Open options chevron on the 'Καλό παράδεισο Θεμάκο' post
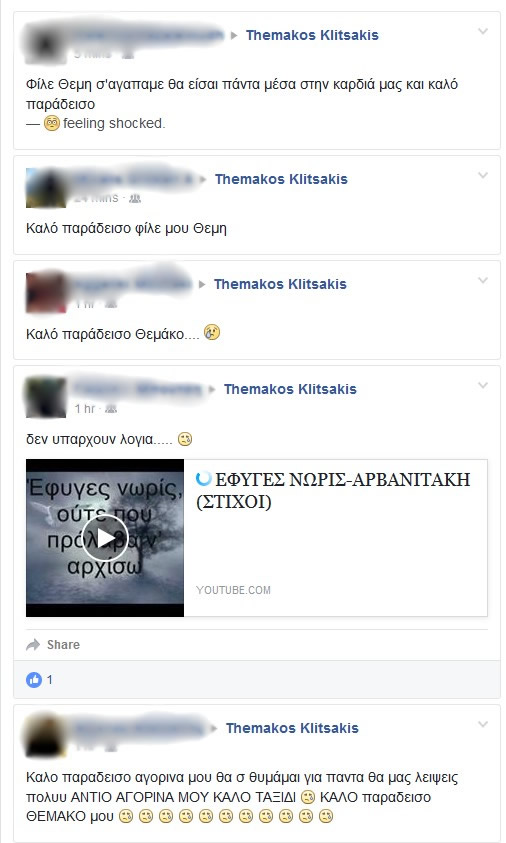Image resolution: width=506 pixels, height=843 pixels. point(483,280)
